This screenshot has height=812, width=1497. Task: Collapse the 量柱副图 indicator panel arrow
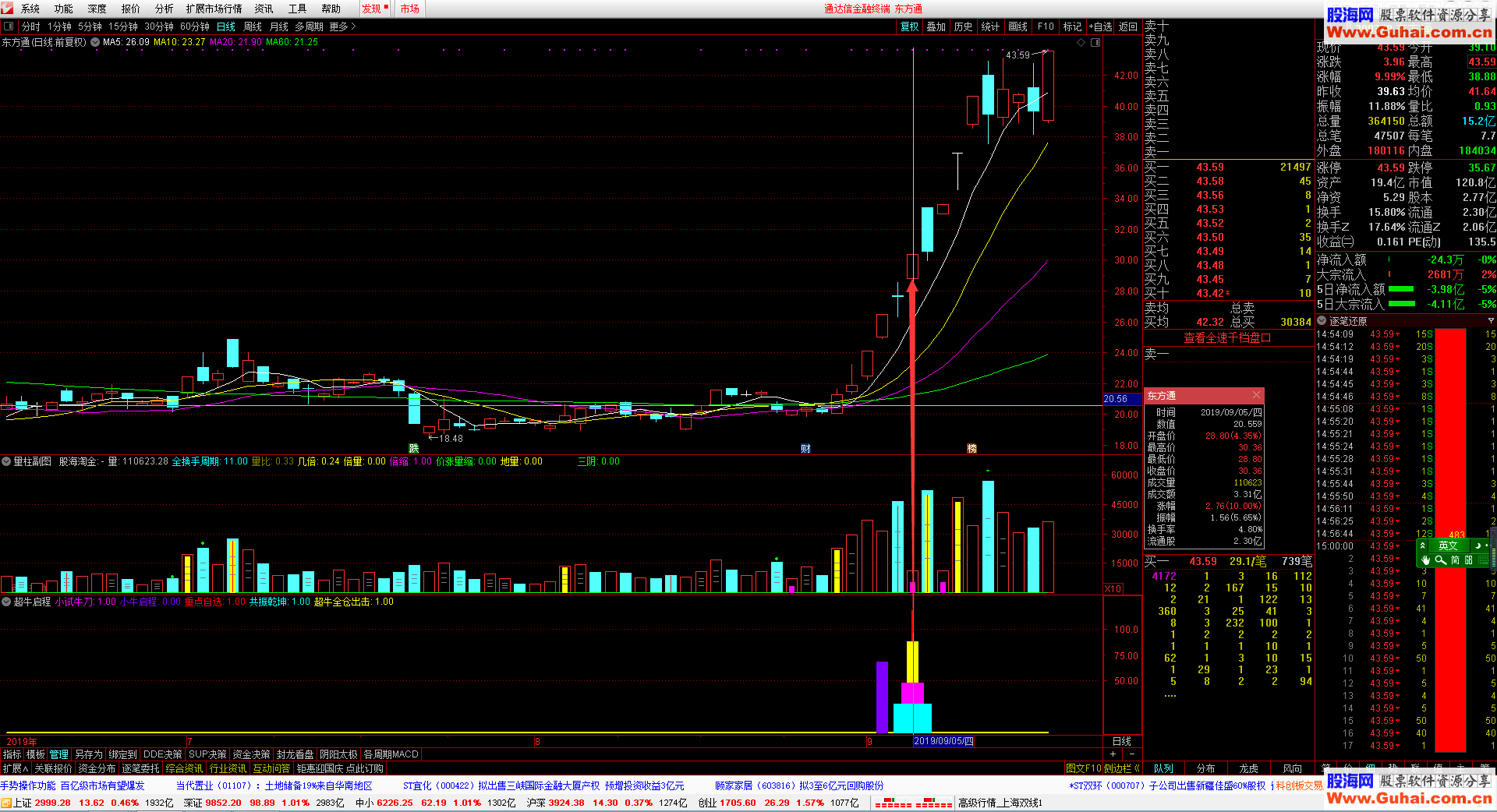6,461
